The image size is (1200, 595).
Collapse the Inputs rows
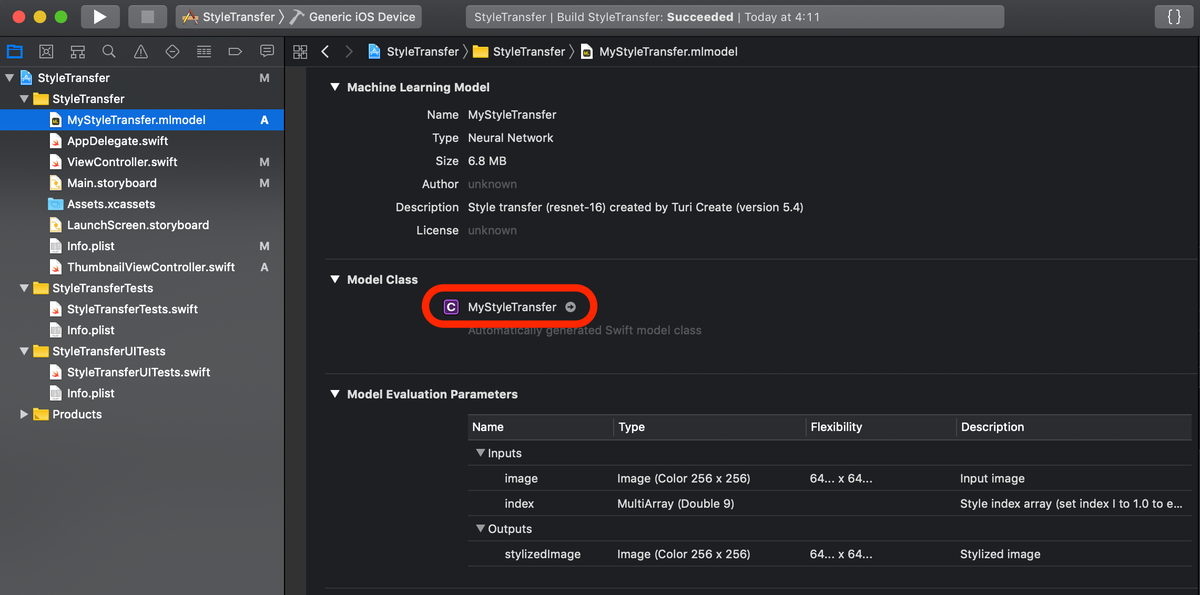coord(480,453)
